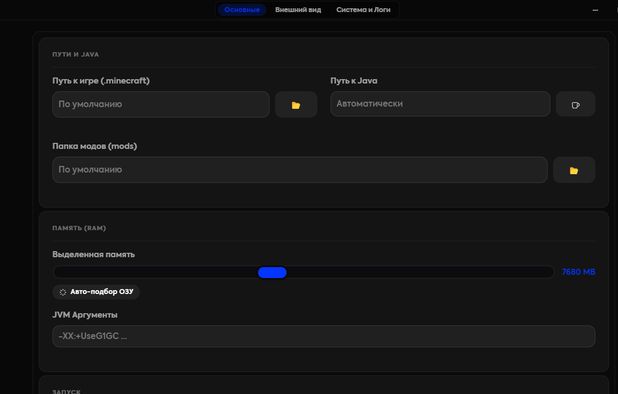Click the blue memory slider handle
The height and width of the screenshot is (394, 618).
[x=272, y=272]
